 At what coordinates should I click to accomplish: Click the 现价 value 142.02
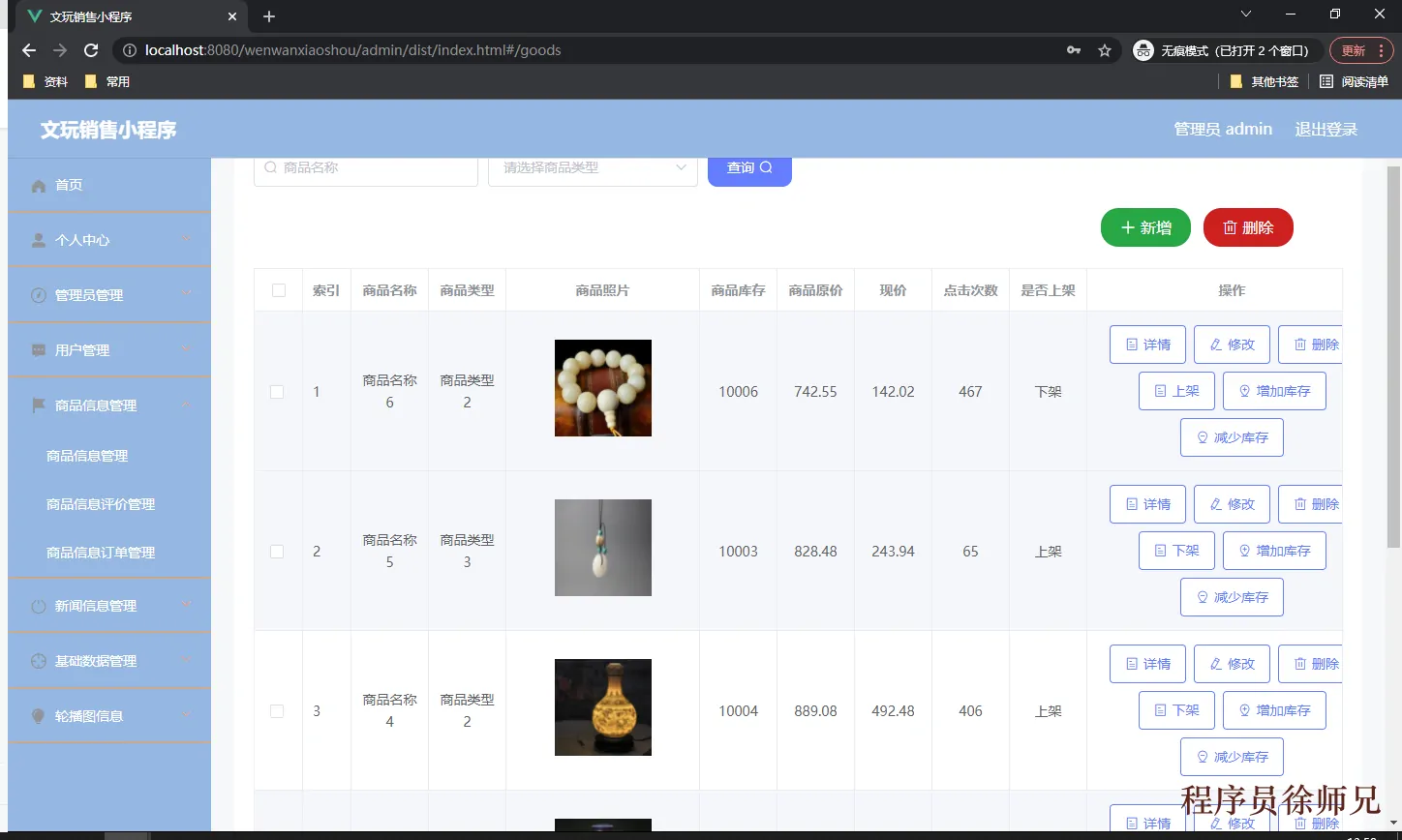pos(894,392)
